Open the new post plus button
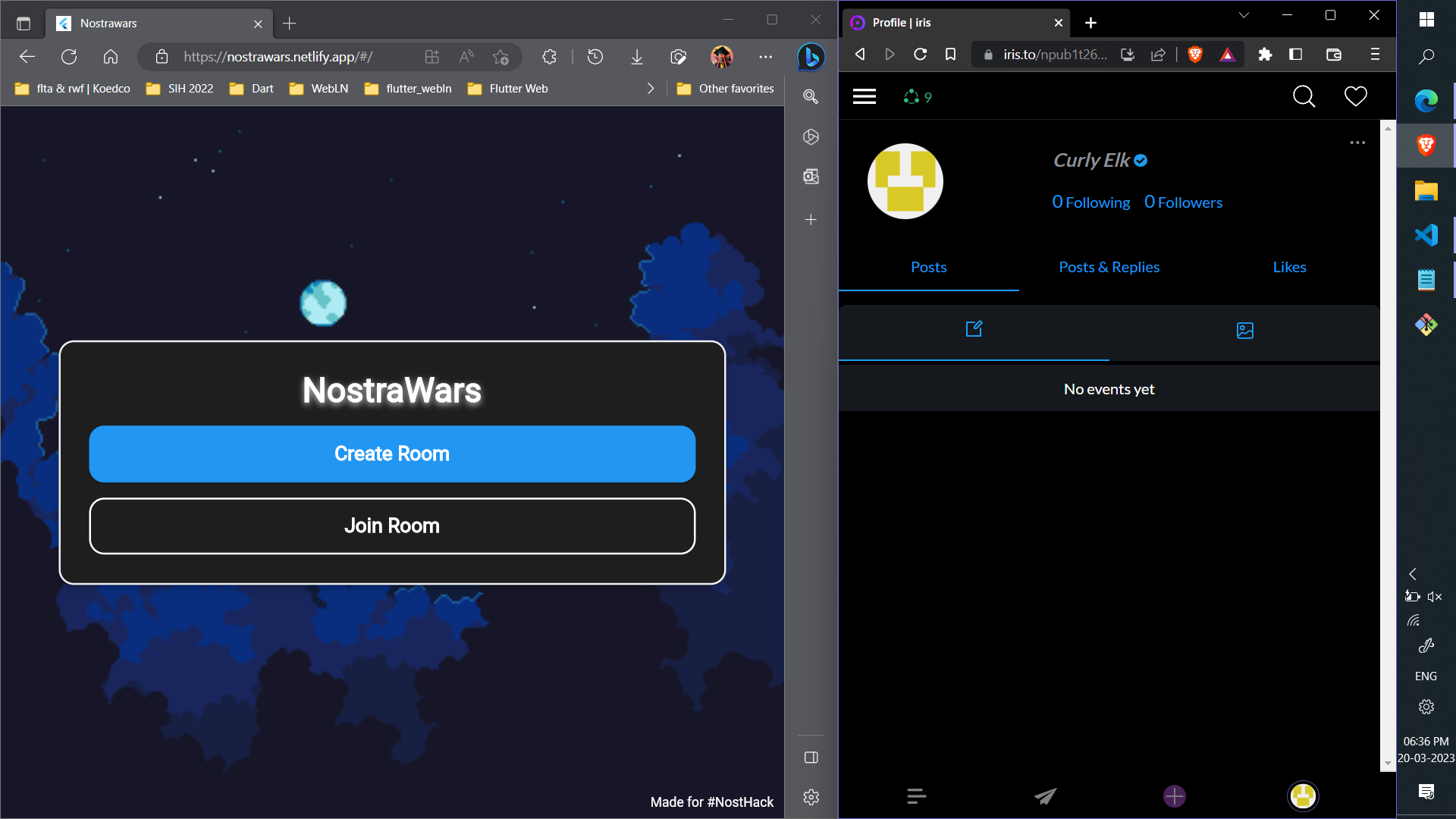Image resolution: width=1456 pixels, height=819 pixels. (1174, 795)
